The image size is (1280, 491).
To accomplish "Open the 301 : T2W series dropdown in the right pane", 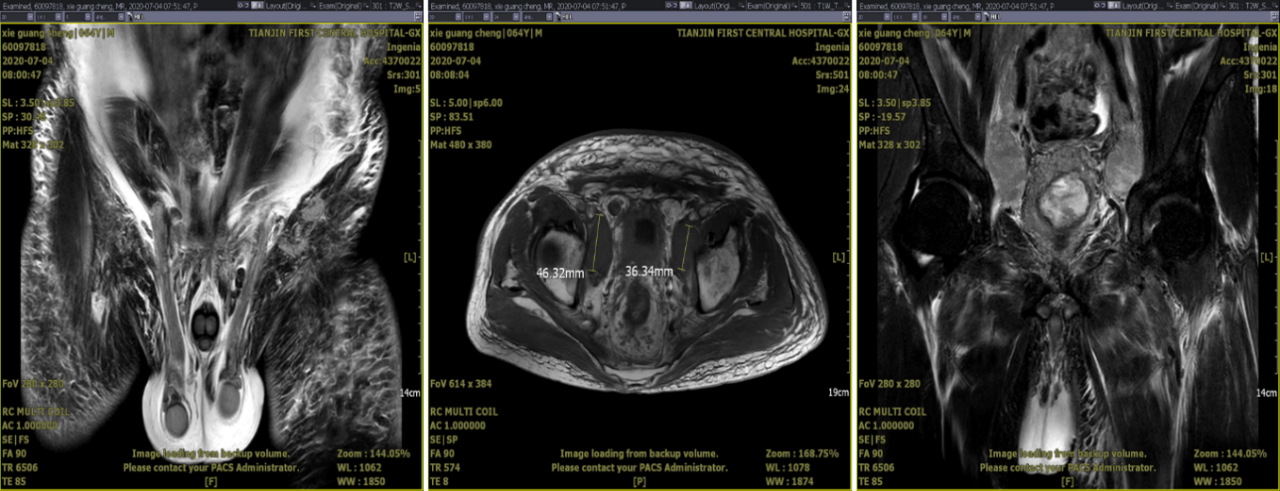I will coord(1253,5).
